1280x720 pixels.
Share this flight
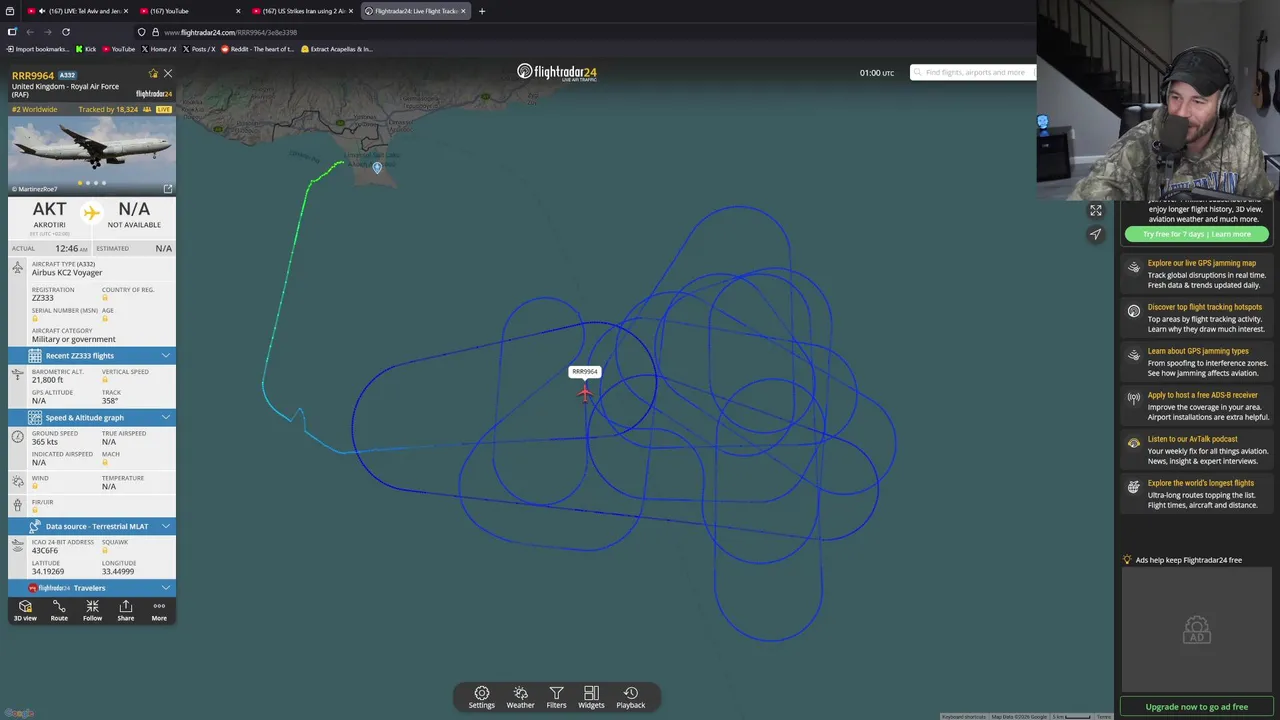pyautogui.click(x=125, y=611)
